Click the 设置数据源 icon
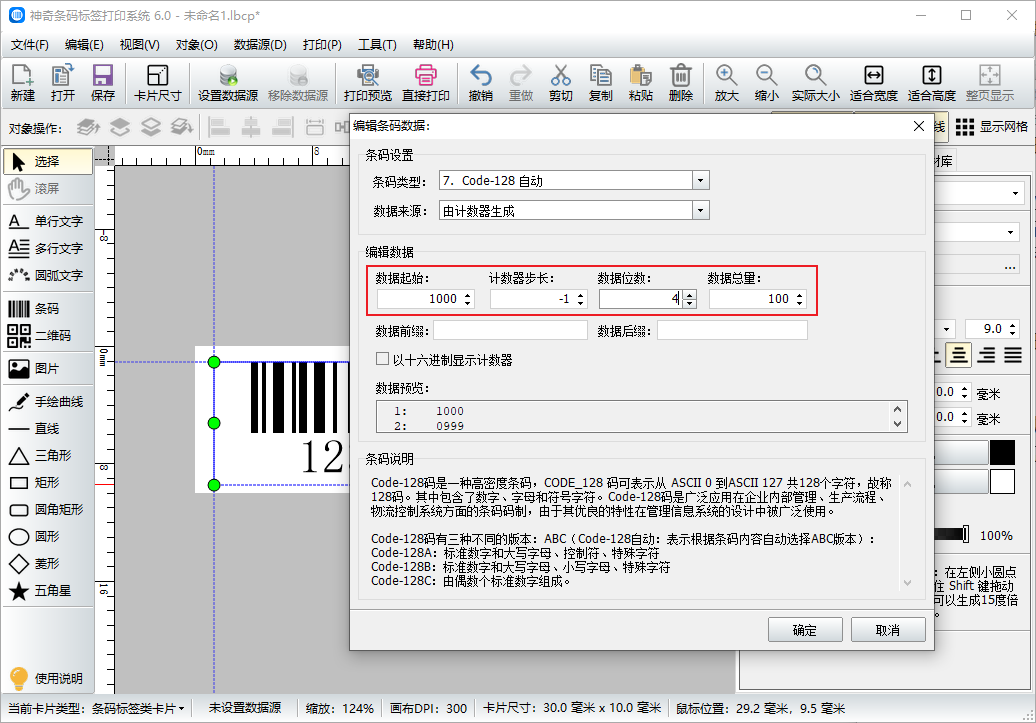This screenshot has height=723, width=1036. [228, 83]
